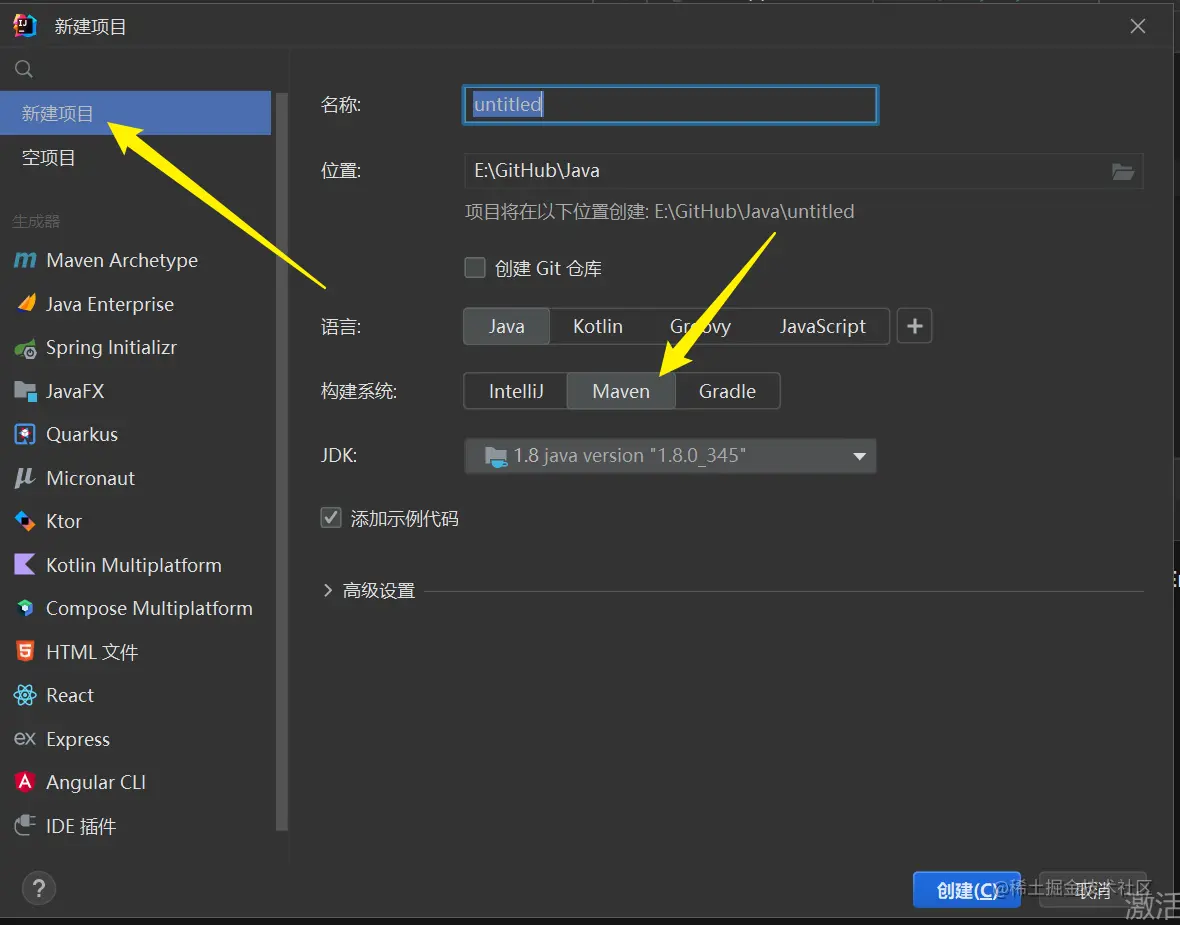Set build system to Maven
This screenshot has height=925, width=1180.
pos(621,391)
